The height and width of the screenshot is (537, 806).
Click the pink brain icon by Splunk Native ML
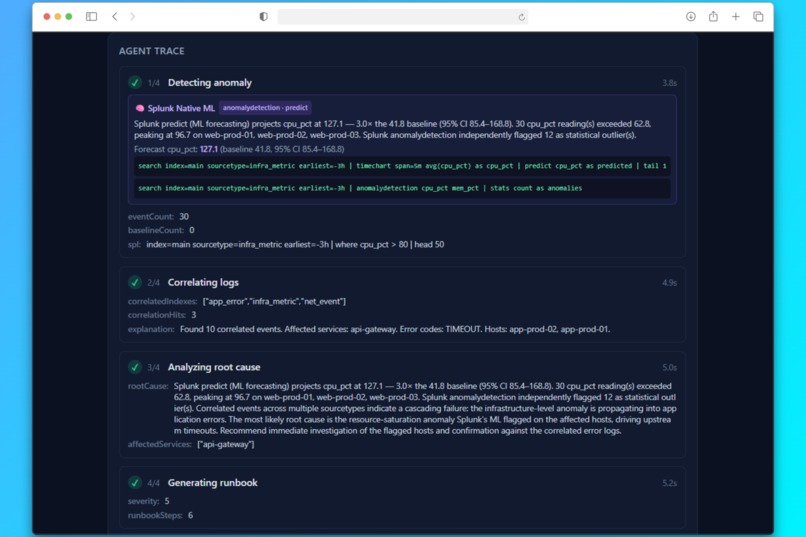139,108
